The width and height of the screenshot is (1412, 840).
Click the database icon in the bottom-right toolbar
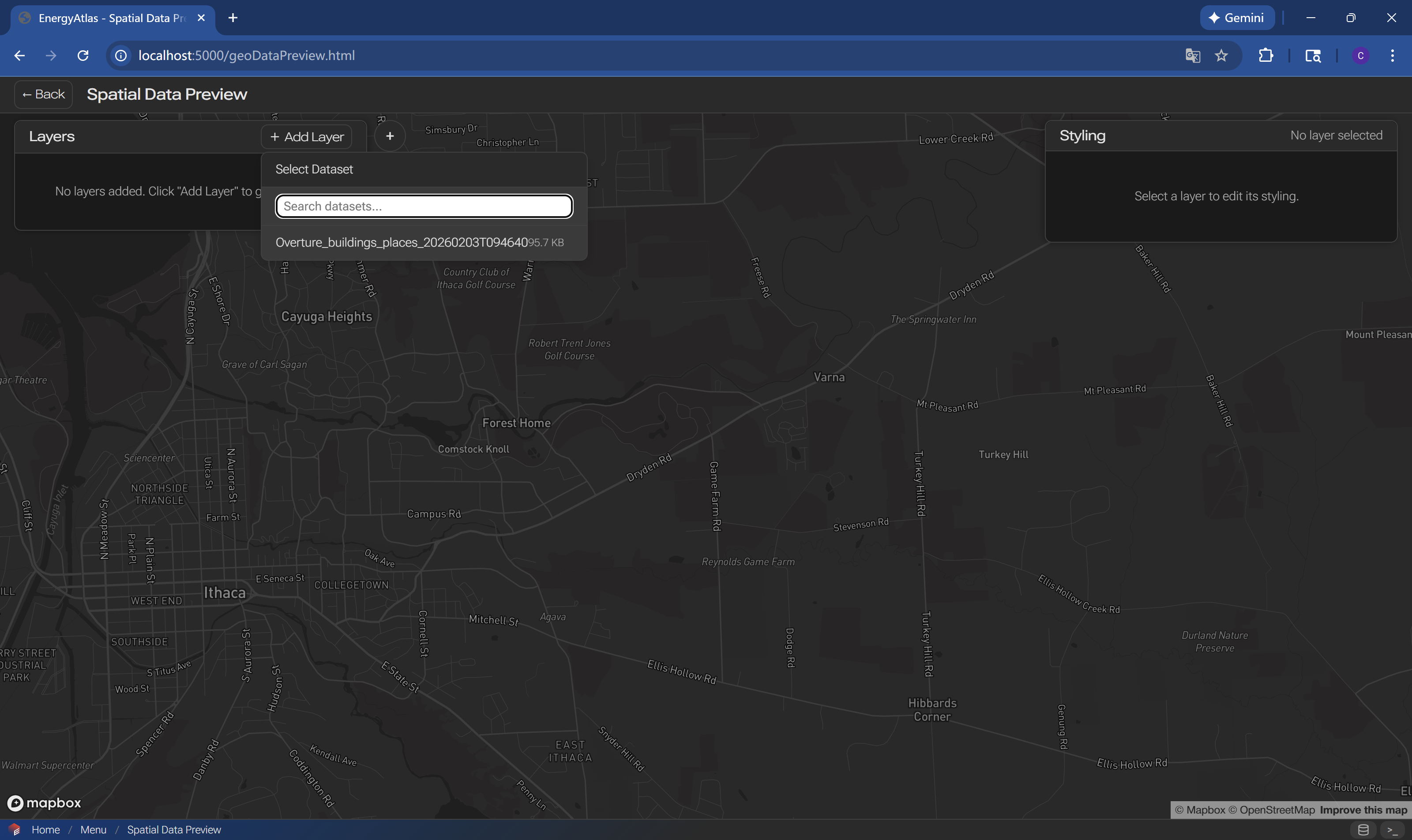(x=1363, y=830)
